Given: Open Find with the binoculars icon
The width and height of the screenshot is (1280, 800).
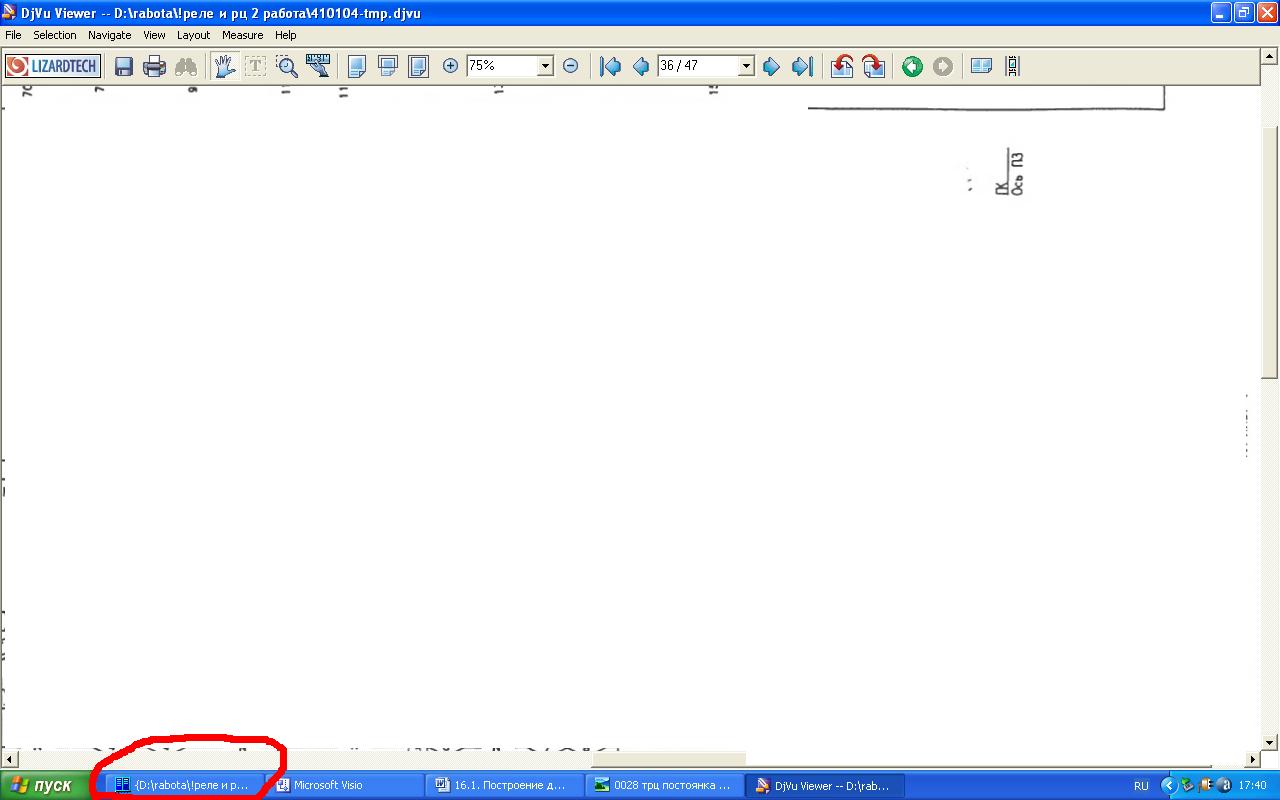Looking at the screenshot, I should [186, 66].
